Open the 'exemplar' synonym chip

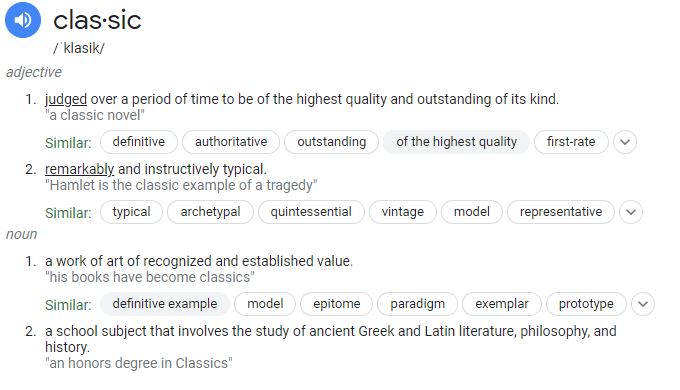click(502, 304)
